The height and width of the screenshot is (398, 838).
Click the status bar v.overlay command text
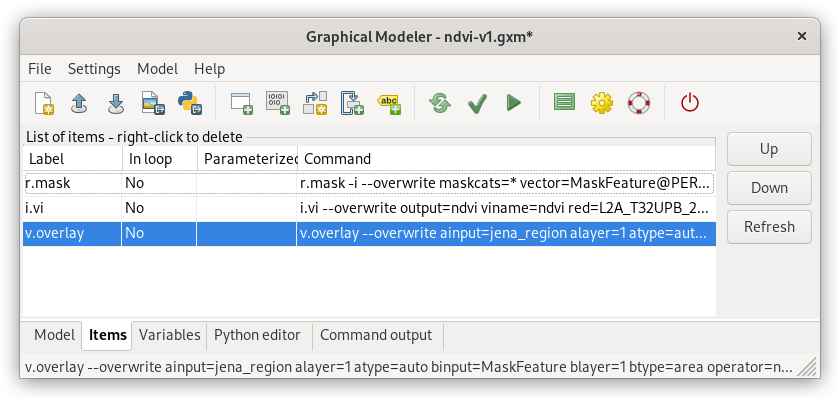409,368
